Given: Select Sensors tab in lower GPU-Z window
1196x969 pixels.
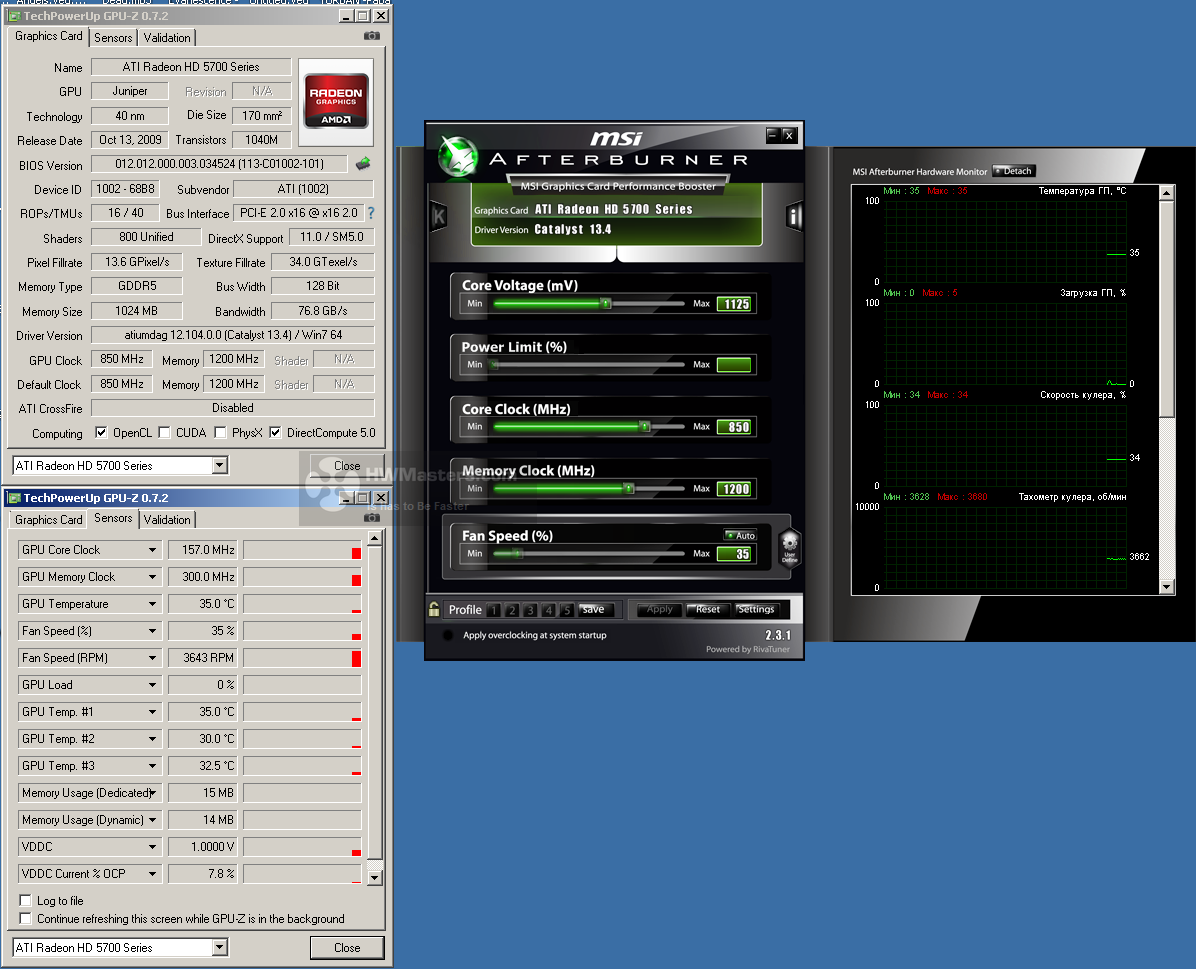Looking at the screenshot, I should pos(113,518).
